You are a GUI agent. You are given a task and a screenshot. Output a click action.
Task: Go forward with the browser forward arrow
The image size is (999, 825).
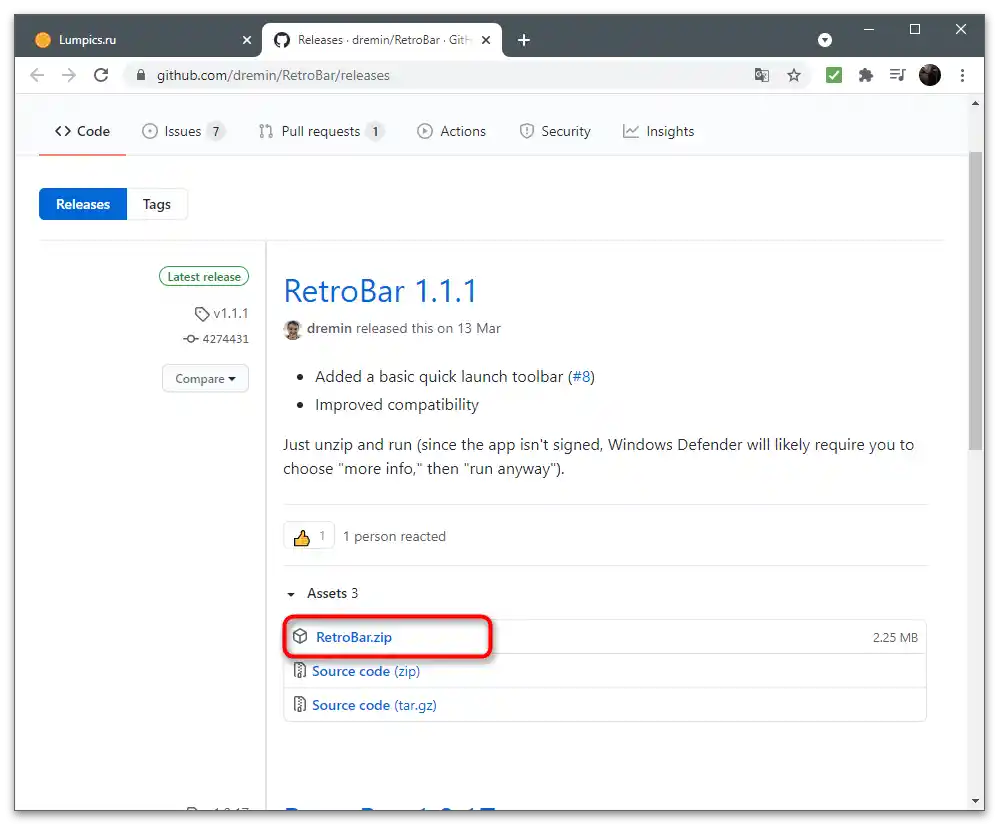coord(69,75)
